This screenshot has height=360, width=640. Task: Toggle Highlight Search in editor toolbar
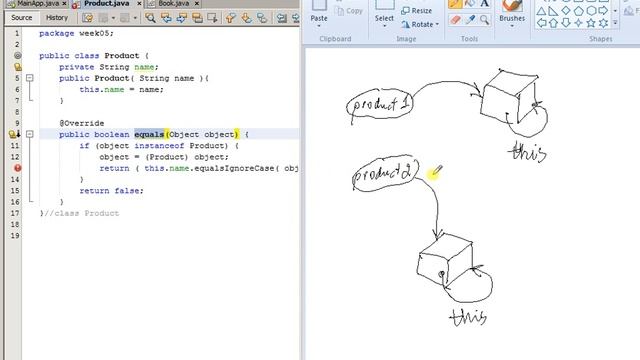point(197,18)
